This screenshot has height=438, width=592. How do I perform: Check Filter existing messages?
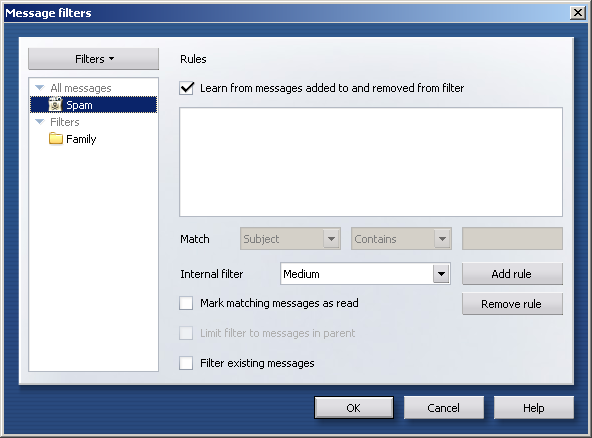(x=186, y=363)
